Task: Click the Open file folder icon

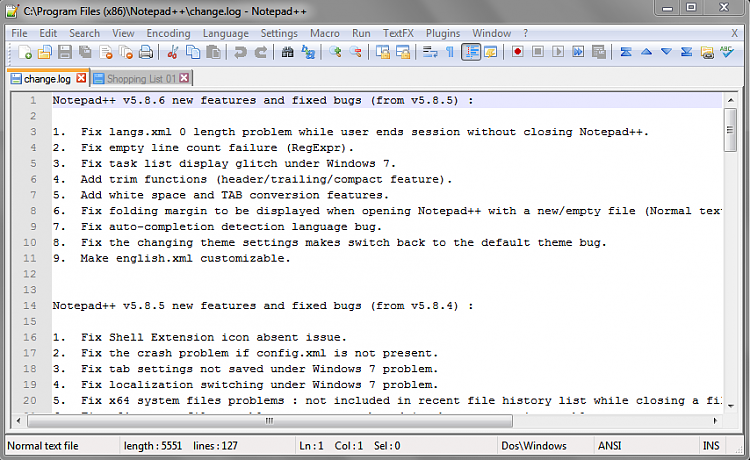Action: 44,52
